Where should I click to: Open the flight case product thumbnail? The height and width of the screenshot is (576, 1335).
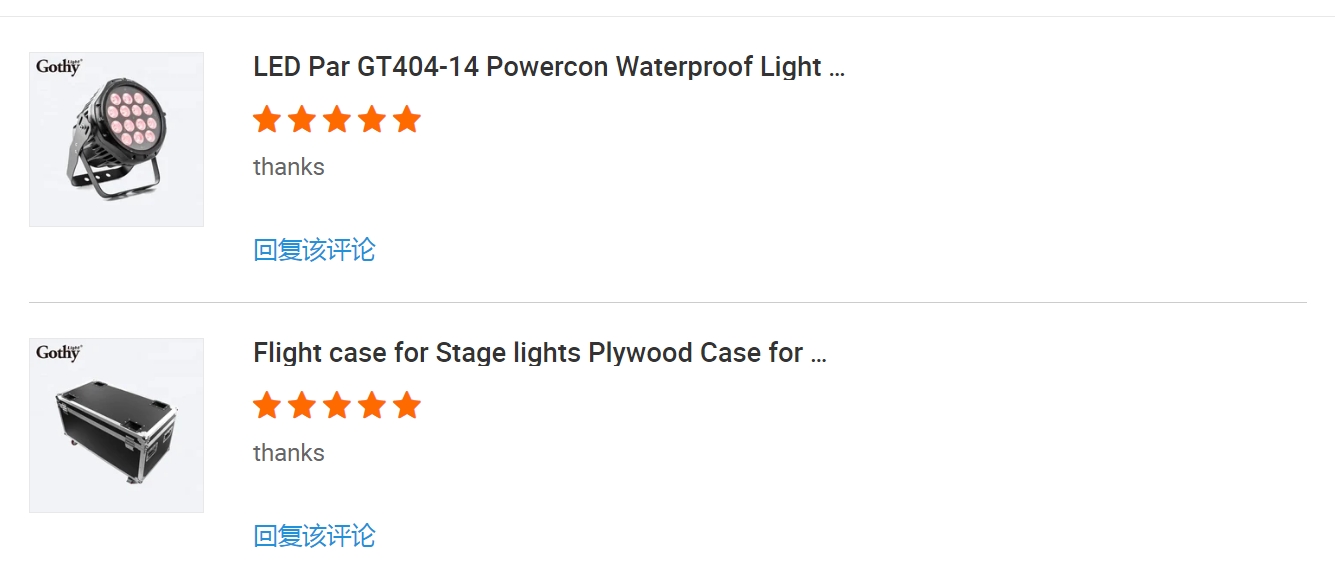tap(116, 425)
